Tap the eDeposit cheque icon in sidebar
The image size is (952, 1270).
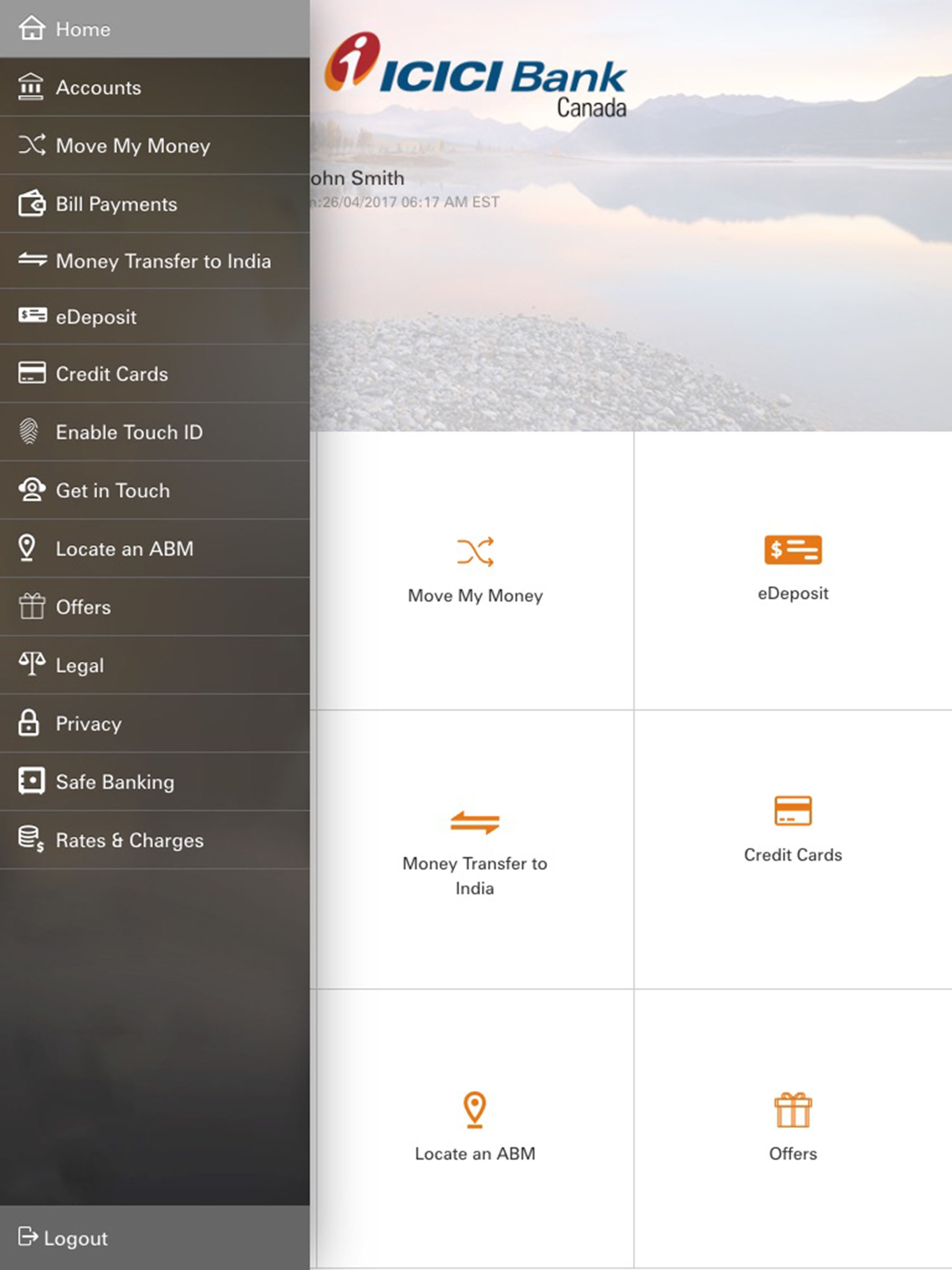[32, 315]
